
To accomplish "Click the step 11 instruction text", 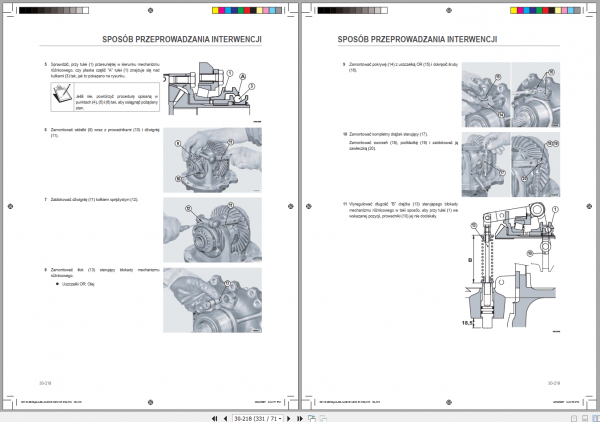I will pos(403,210).
